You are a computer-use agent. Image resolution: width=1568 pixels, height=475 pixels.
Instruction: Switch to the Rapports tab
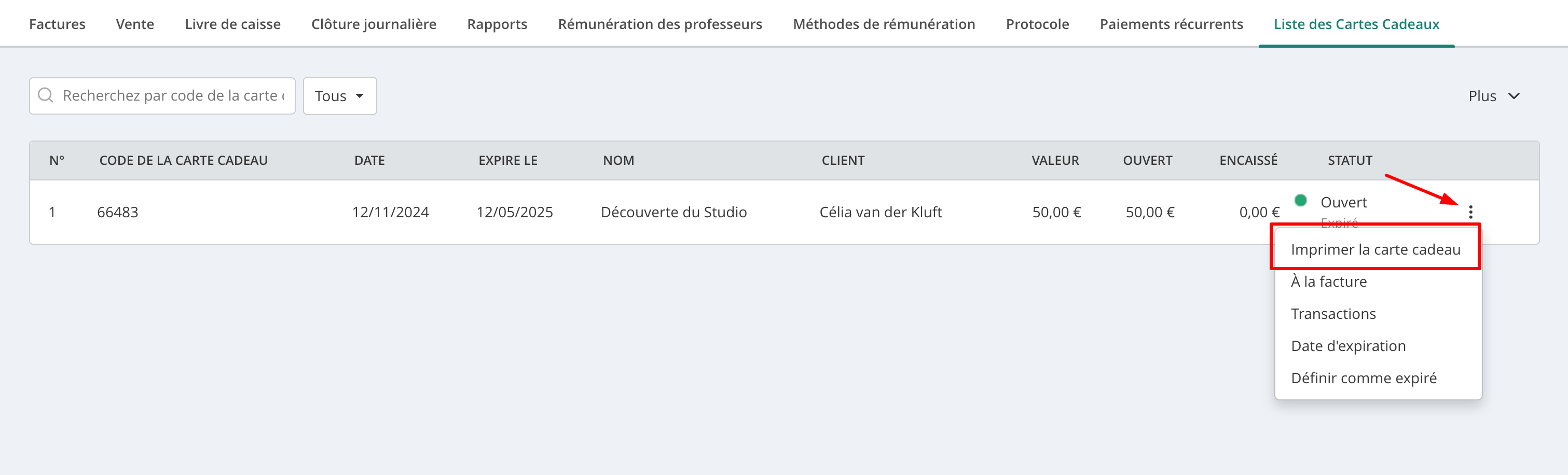point(497,24)
